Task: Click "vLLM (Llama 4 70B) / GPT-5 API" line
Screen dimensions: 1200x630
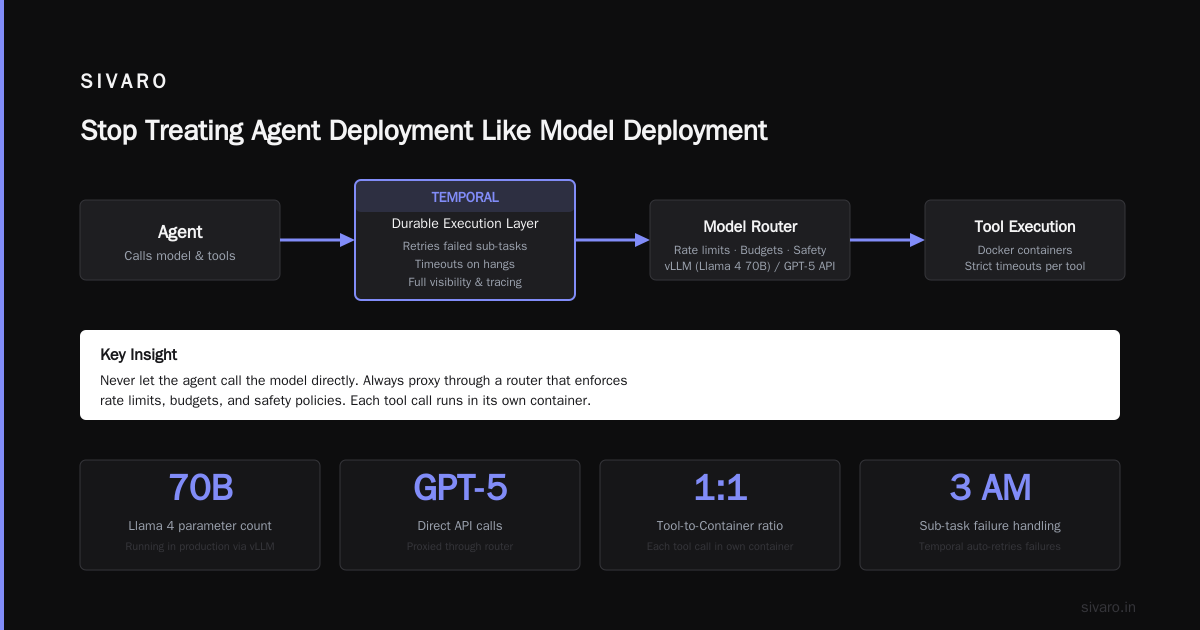Action: point(750,266)
